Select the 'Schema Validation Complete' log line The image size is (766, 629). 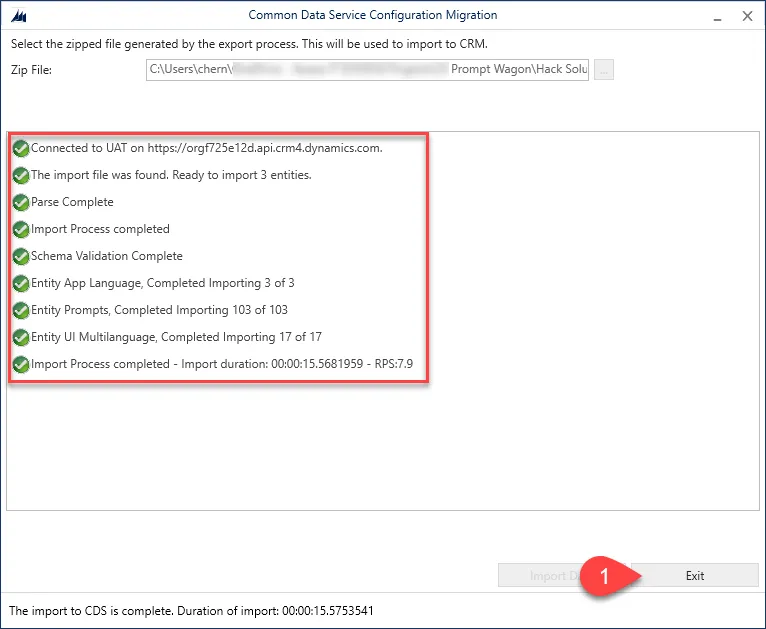pyautogui.click(x=106, y=256)
